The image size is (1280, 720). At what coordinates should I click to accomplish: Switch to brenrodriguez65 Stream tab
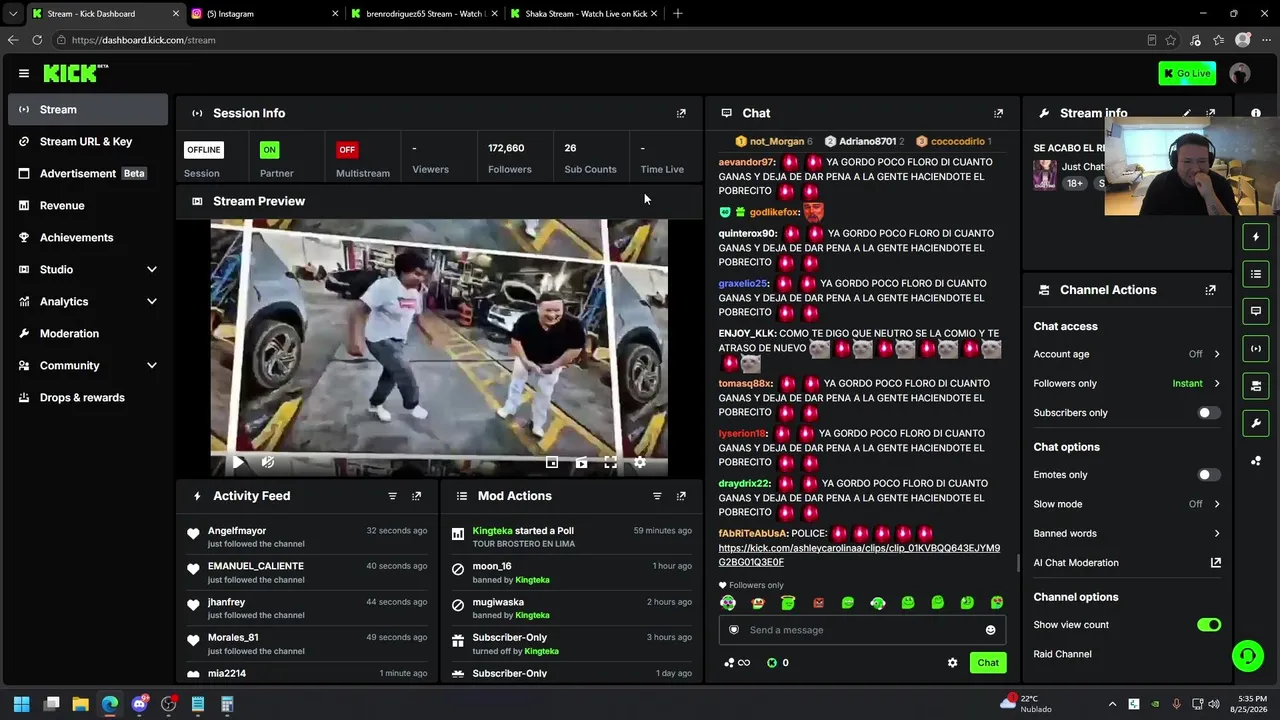click(x=425, y=14)
